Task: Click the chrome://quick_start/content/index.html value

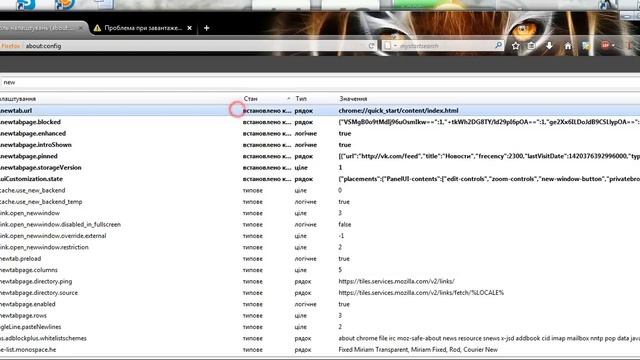Action: (x=398, y=111)
